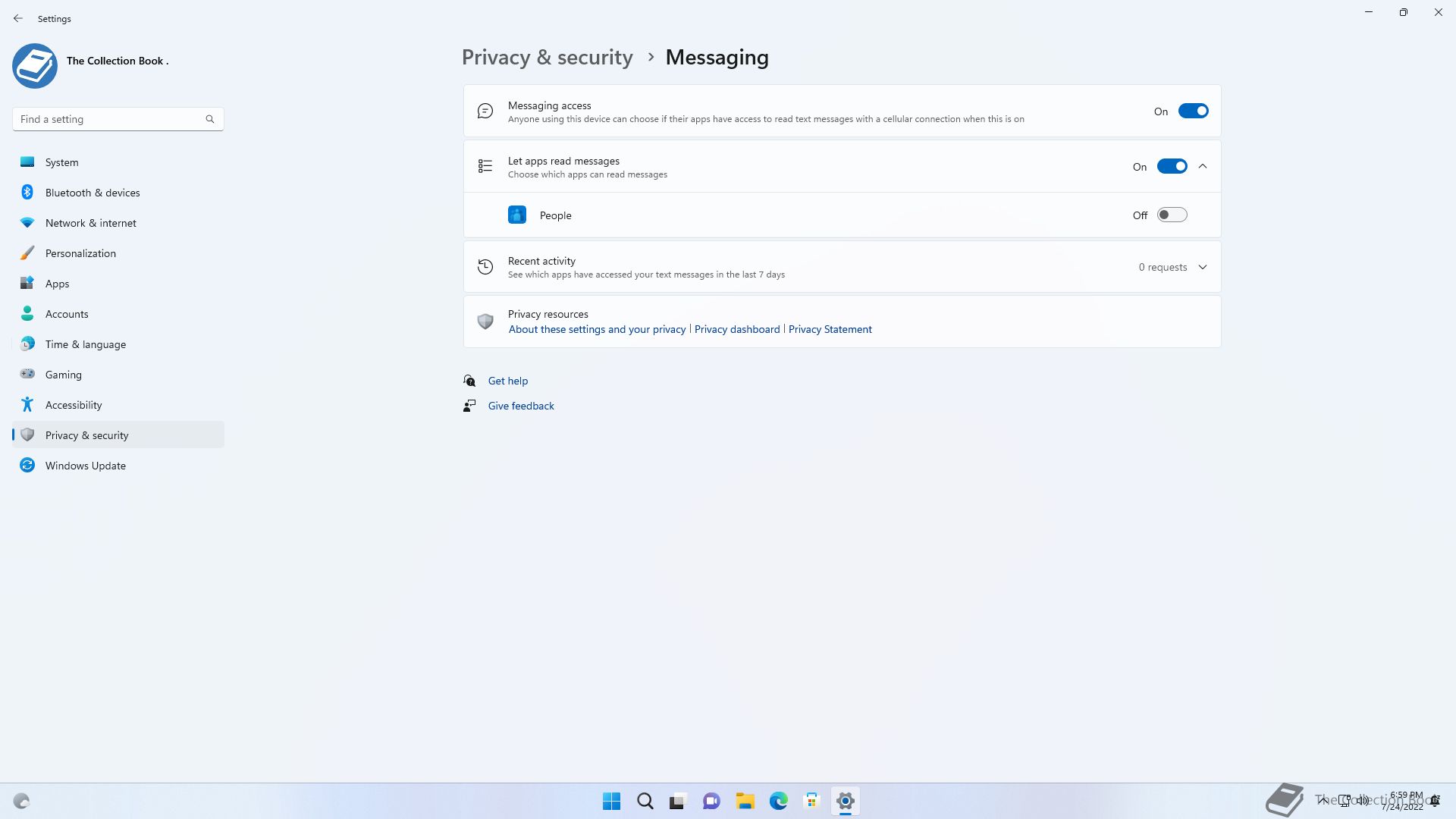Open Accounts settings category
1456x819 pixels.
(118, 314)
